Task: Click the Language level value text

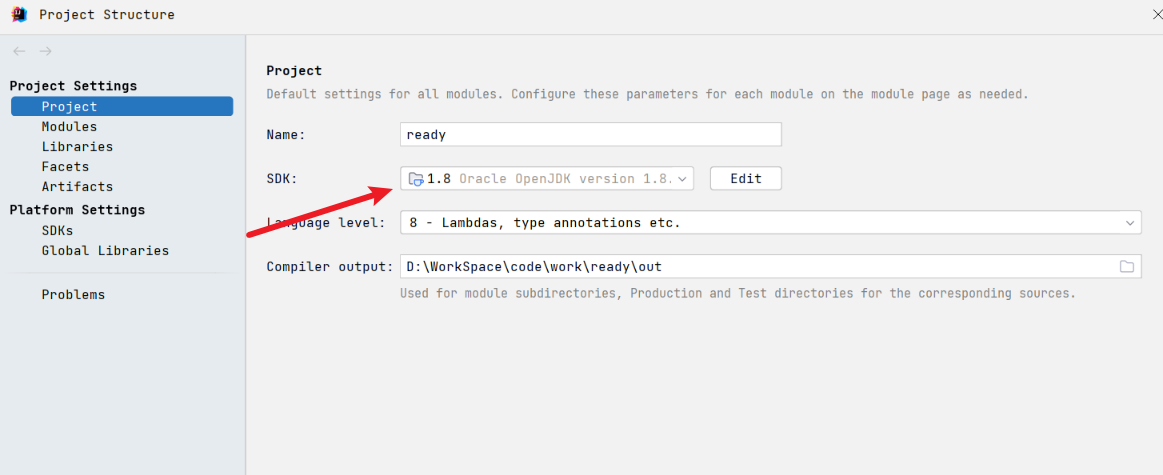Action: point(545,223)
